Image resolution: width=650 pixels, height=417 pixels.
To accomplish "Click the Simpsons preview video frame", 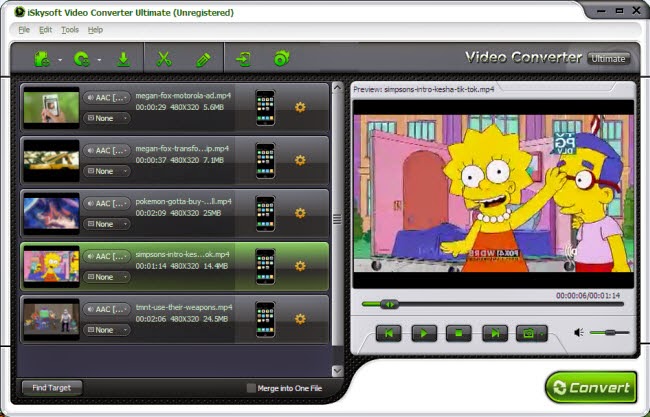I will coord(493,194).
